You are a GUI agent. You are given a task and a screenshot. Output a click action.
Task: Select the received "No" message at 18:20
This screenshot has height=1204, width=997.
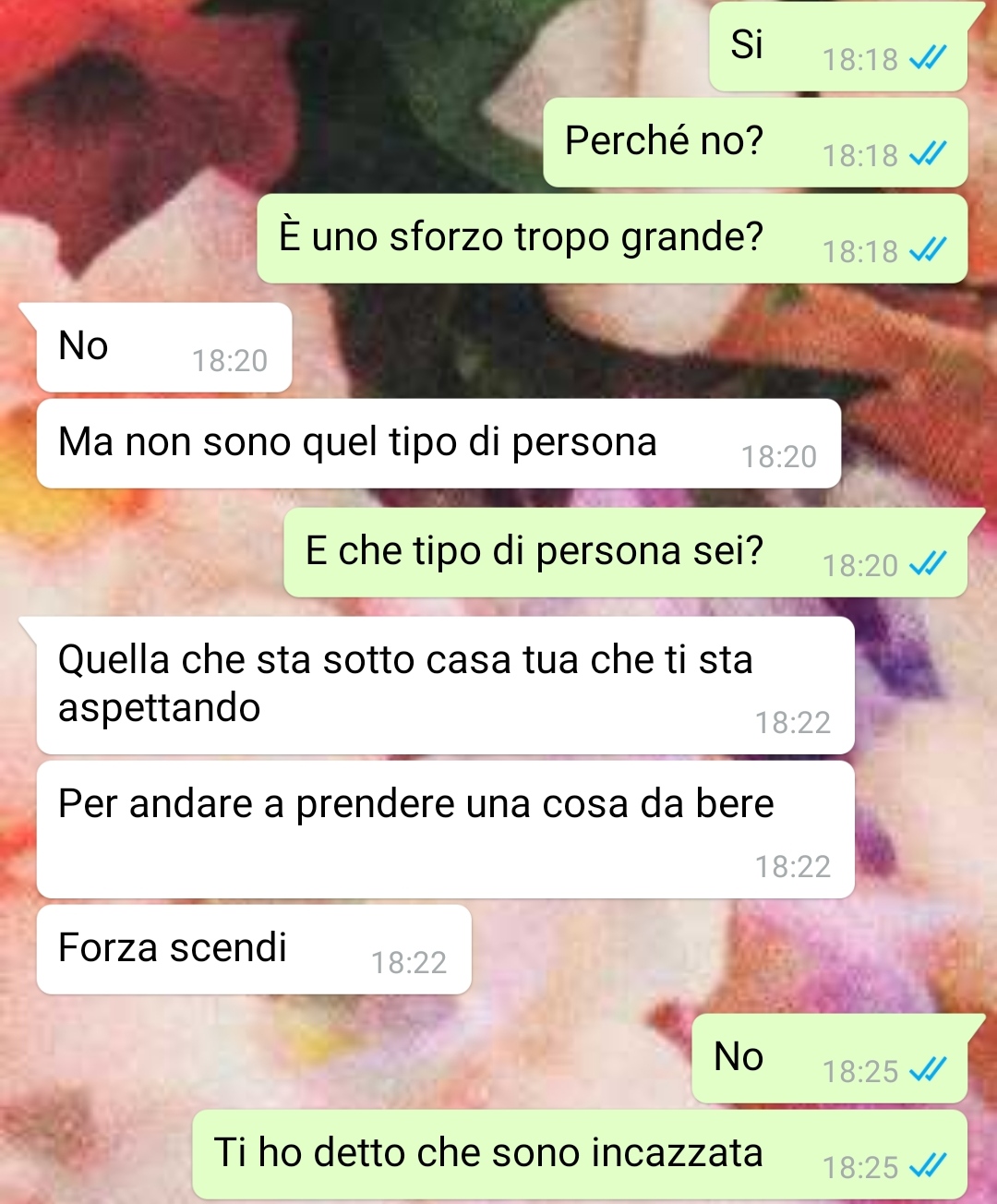pyautogui.click(x=164, y=347)
